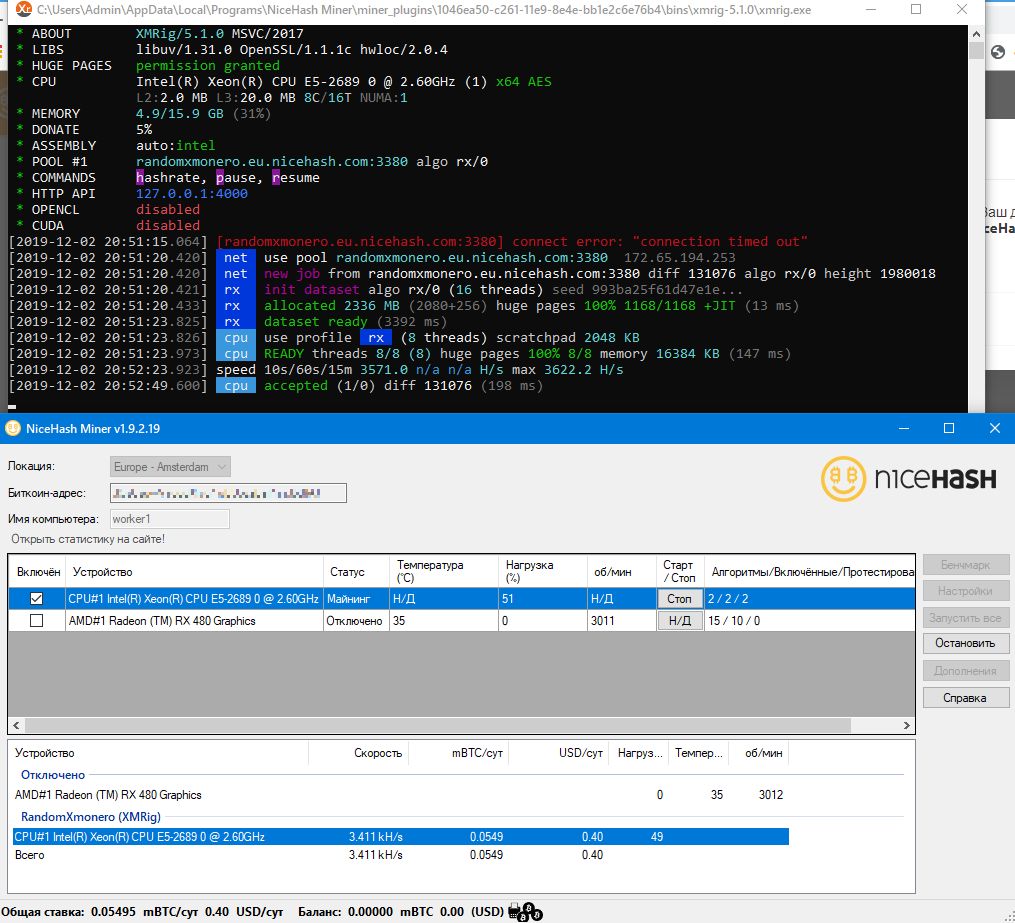
Task: Click the 127.0.0.1:4000 HTTP API text in console
Action: click(192, 194)
